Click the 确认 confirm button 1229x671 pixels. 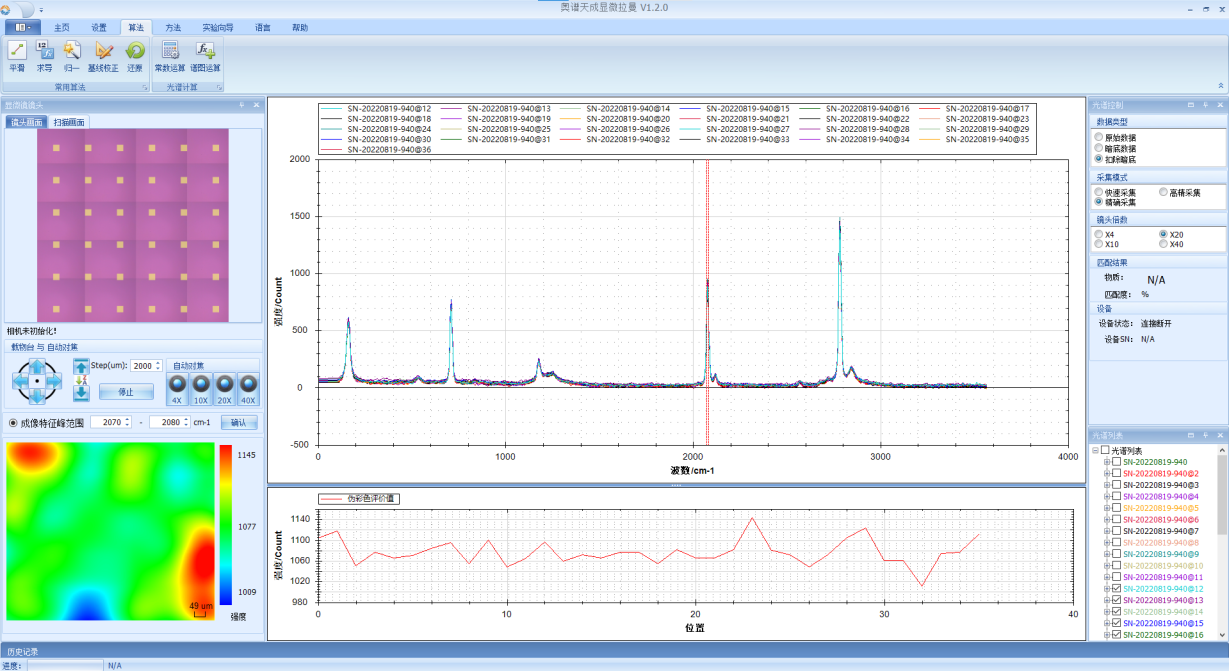[239, 422]
